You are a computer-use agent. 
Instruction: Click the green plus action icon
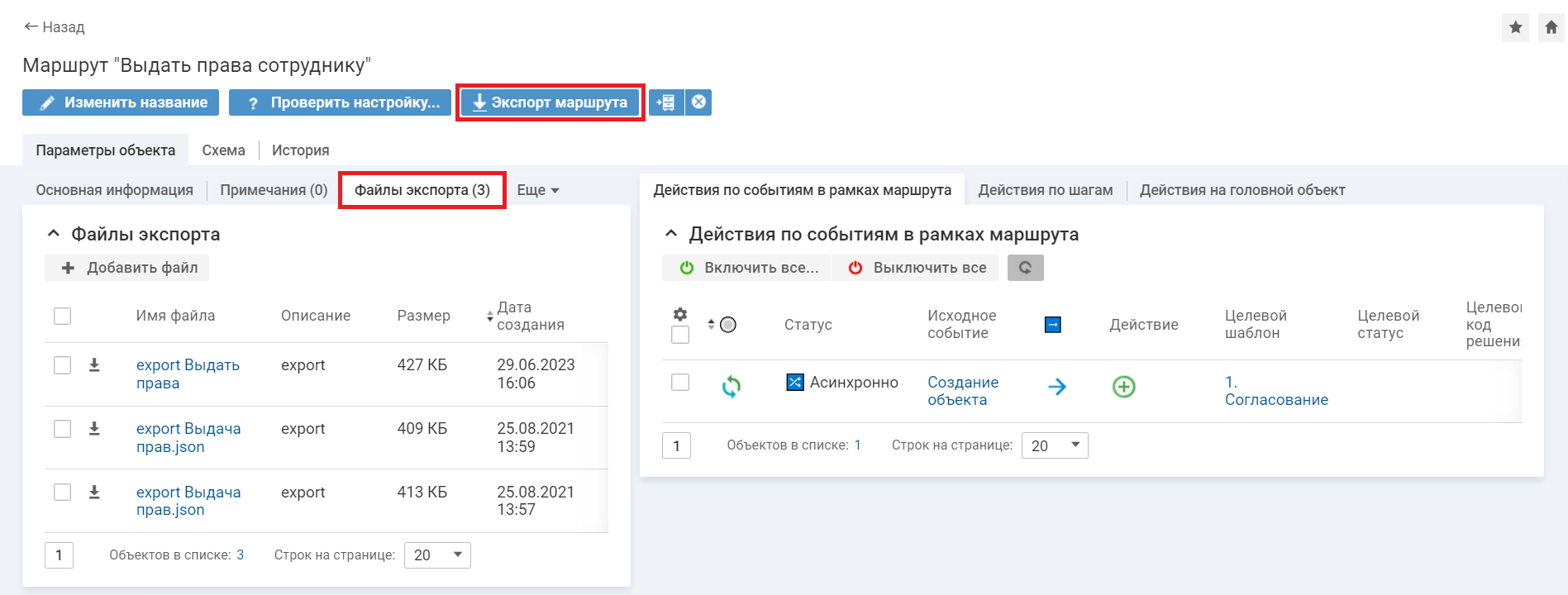click(x=1123, y=387)
